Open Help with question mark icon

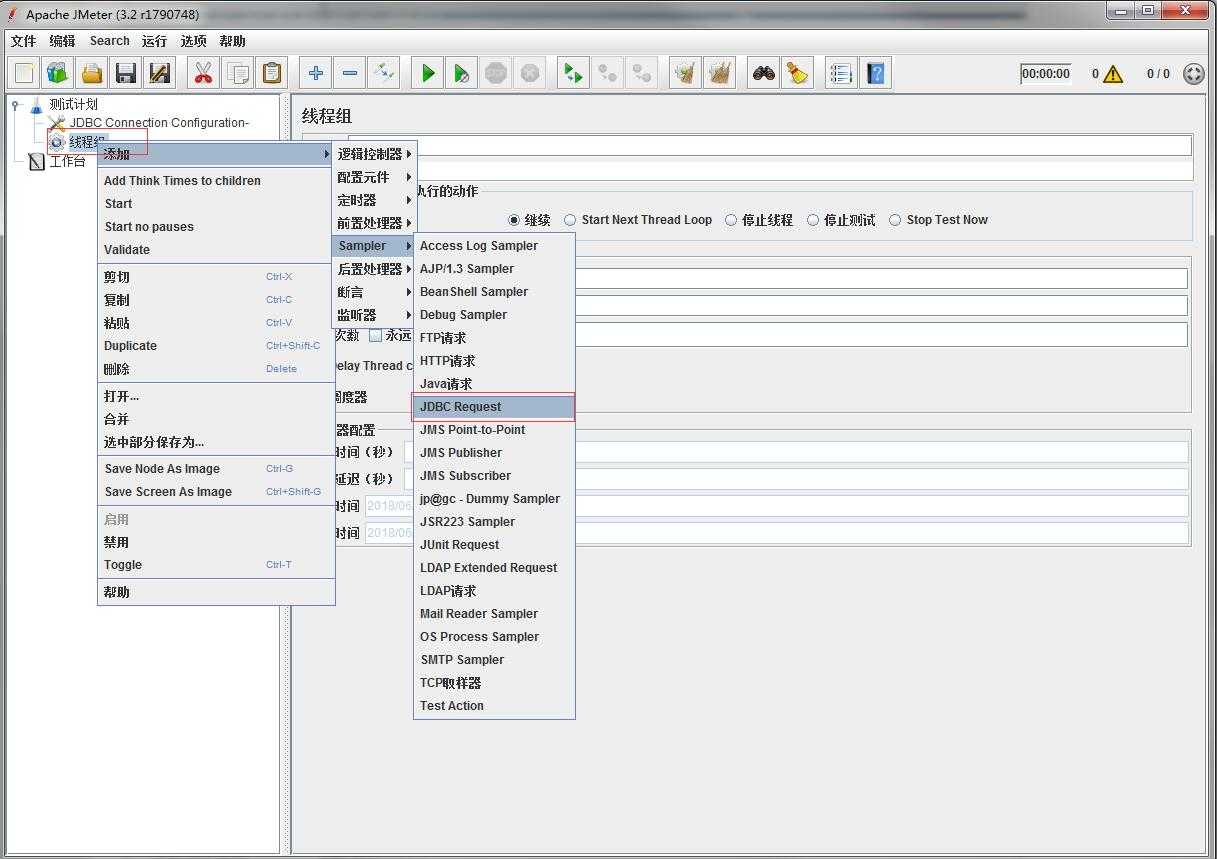[875, 73]
